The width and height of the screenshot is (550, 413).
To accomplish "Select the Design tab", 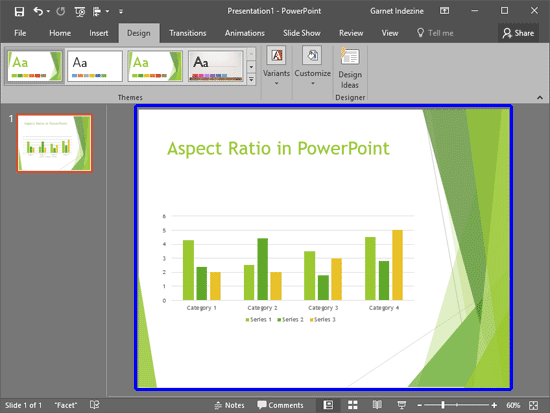I will [139, 33].
